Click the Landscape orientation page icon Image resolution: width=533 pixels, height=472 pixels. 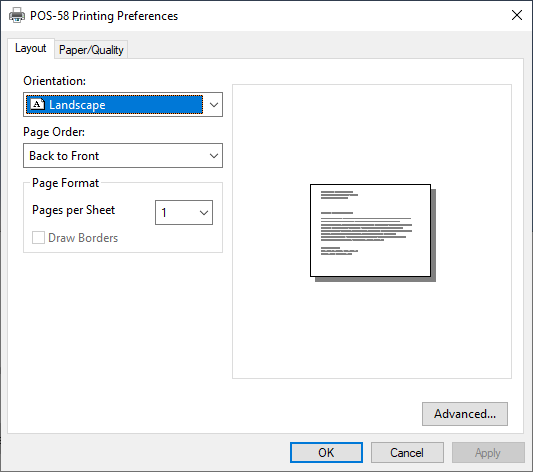[x=37, y=104]
